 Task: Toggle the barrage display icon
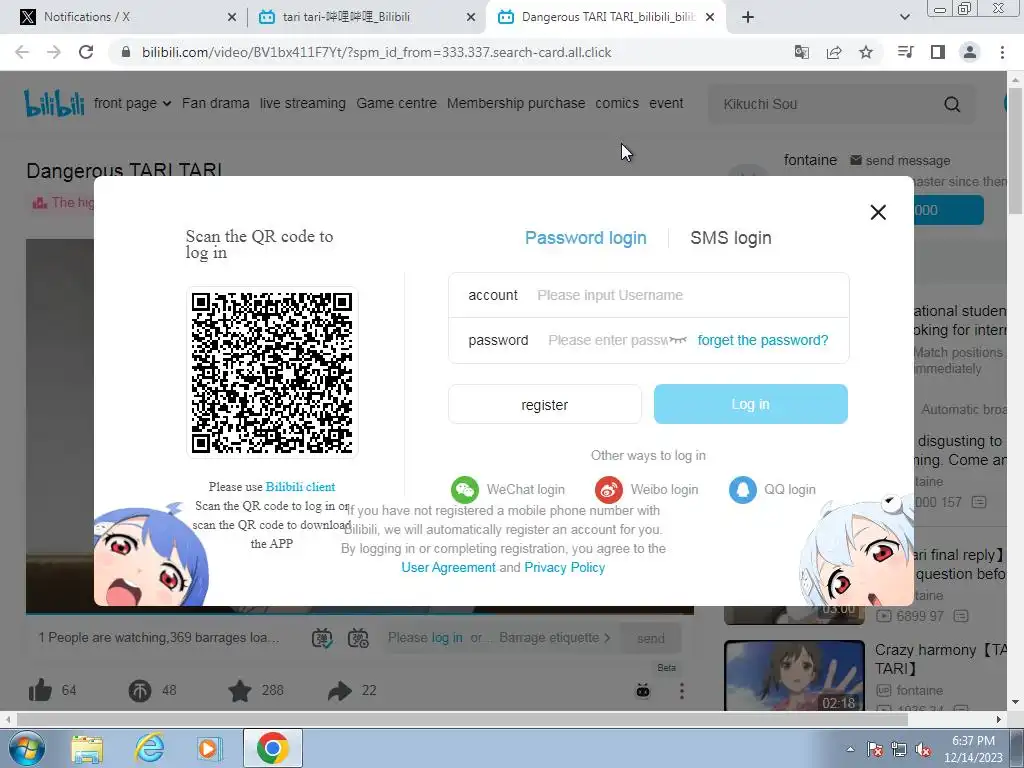pos(322,638)
